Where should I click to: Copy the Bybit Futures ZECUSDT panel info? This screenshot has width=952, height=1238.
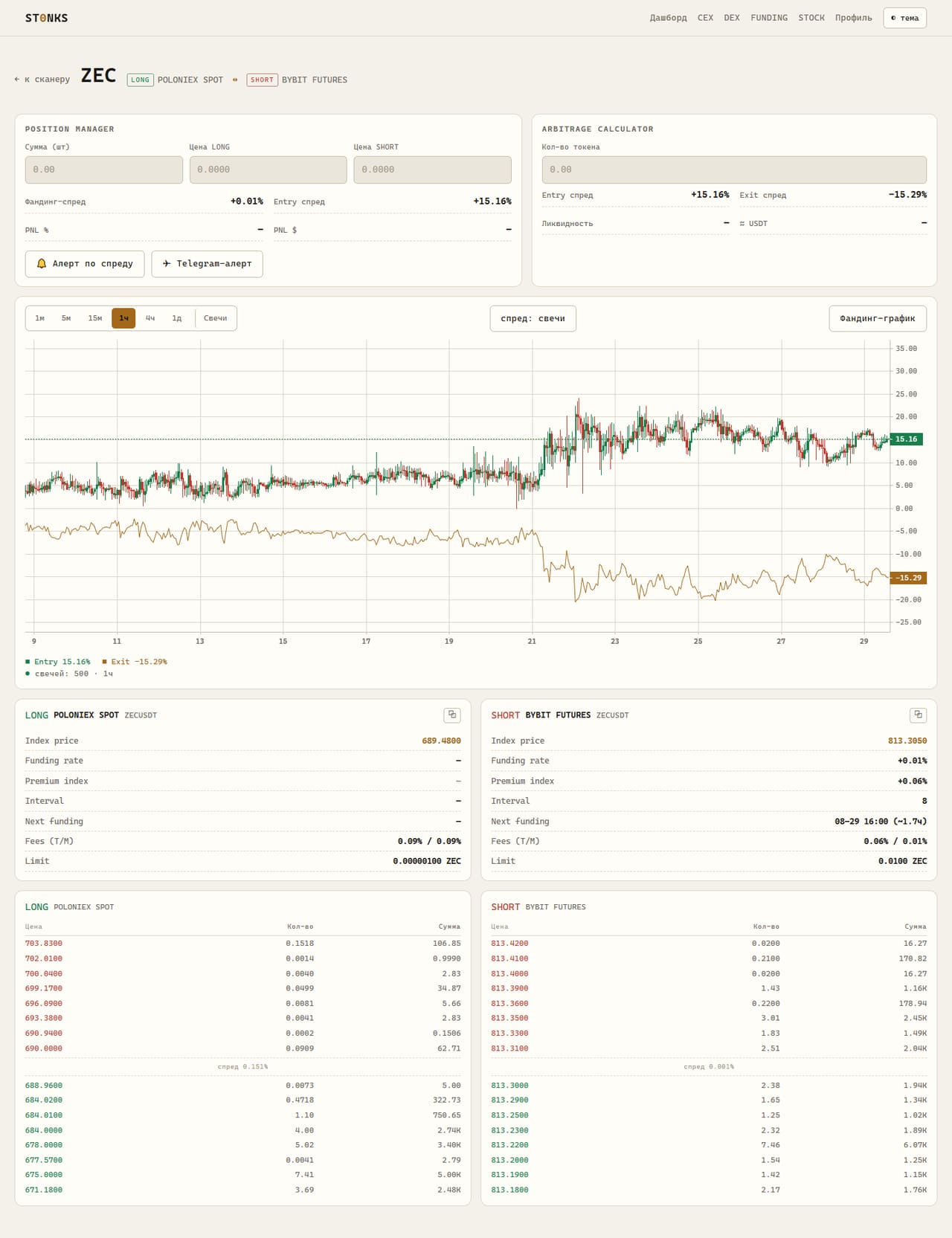(918, 715)
